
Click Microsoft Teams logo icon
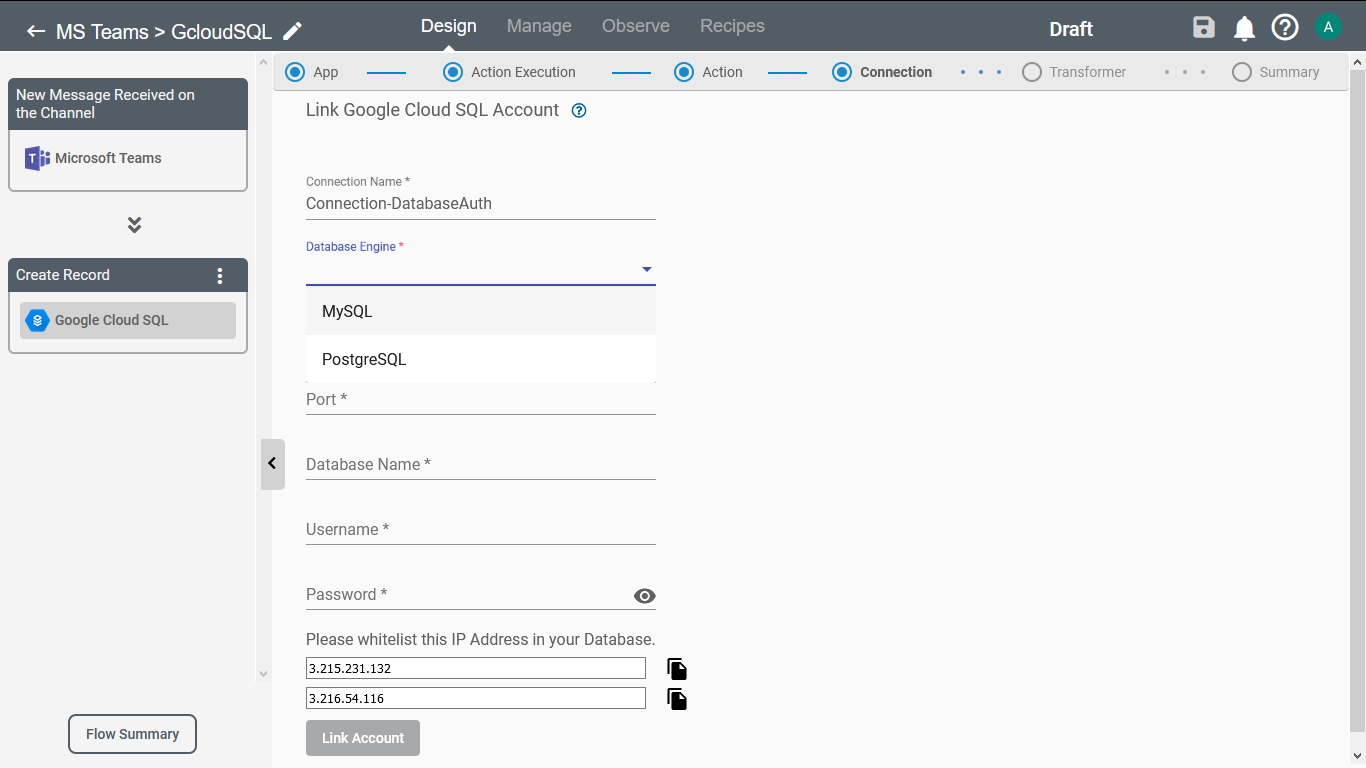37,158
